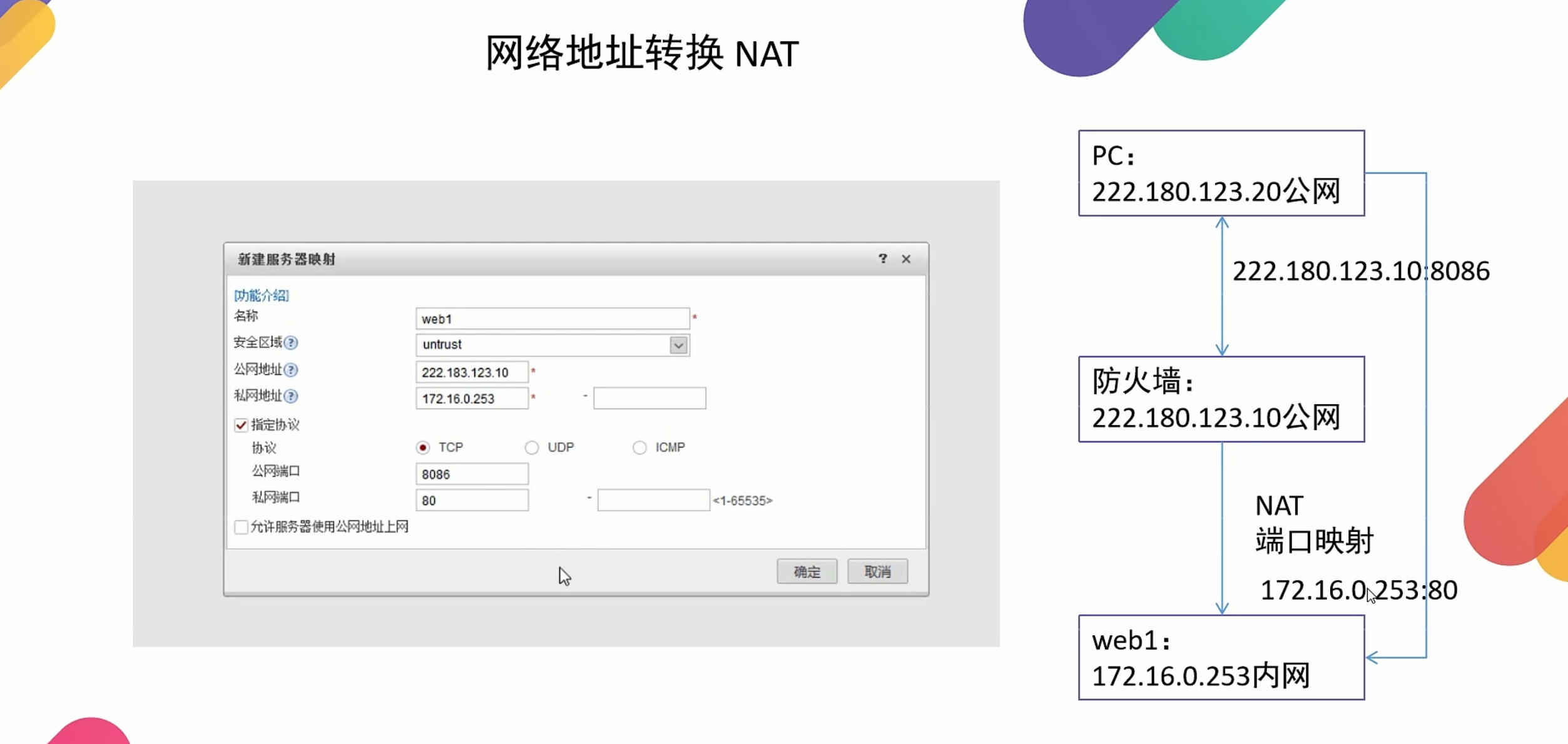Enable 允许服务器使用公网地址上网 checkbox
The width and height of the screenshot is (1568, 744).
point(241,527)
